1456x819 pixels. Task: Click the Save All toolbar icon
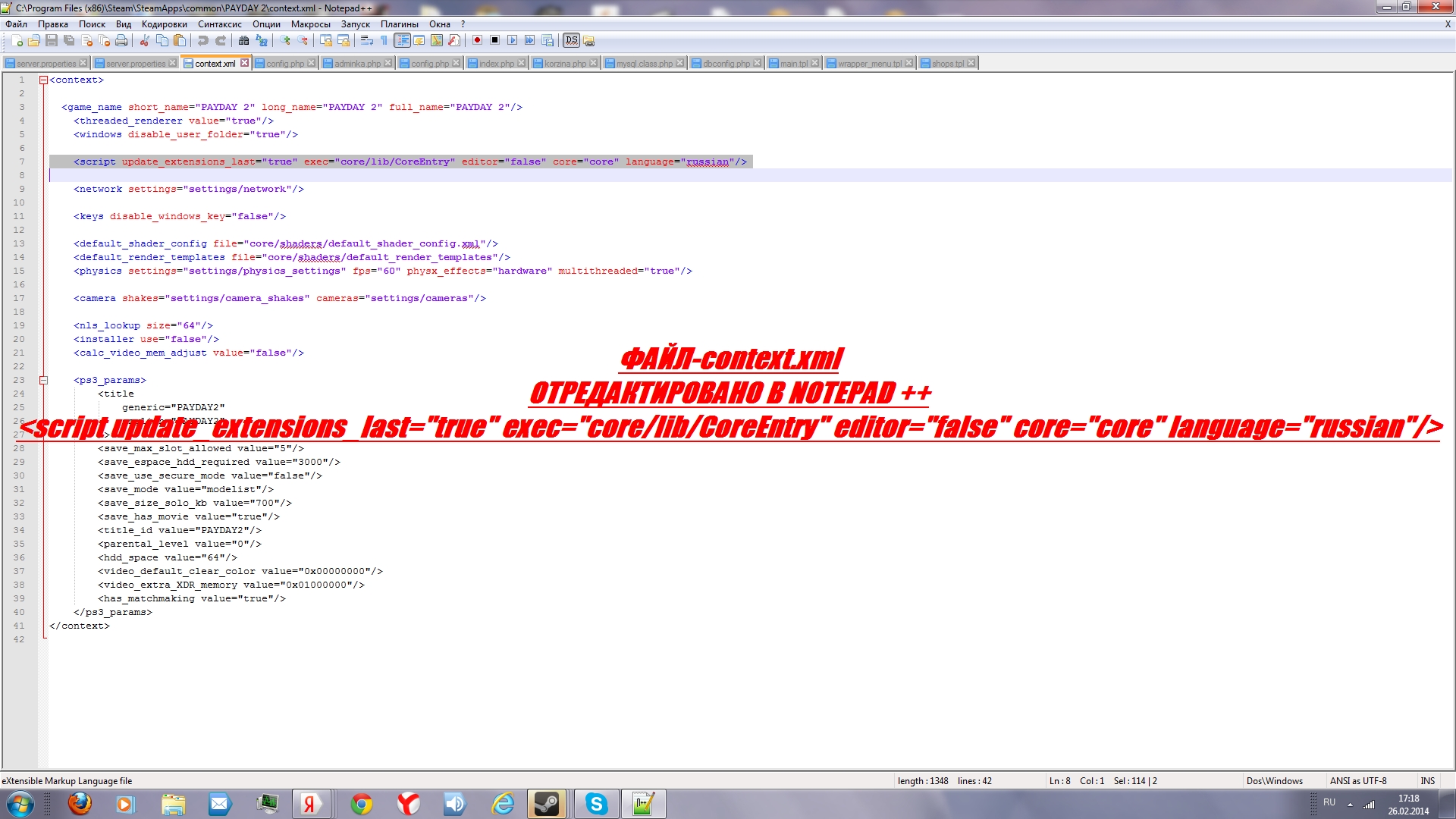point(69,41)
